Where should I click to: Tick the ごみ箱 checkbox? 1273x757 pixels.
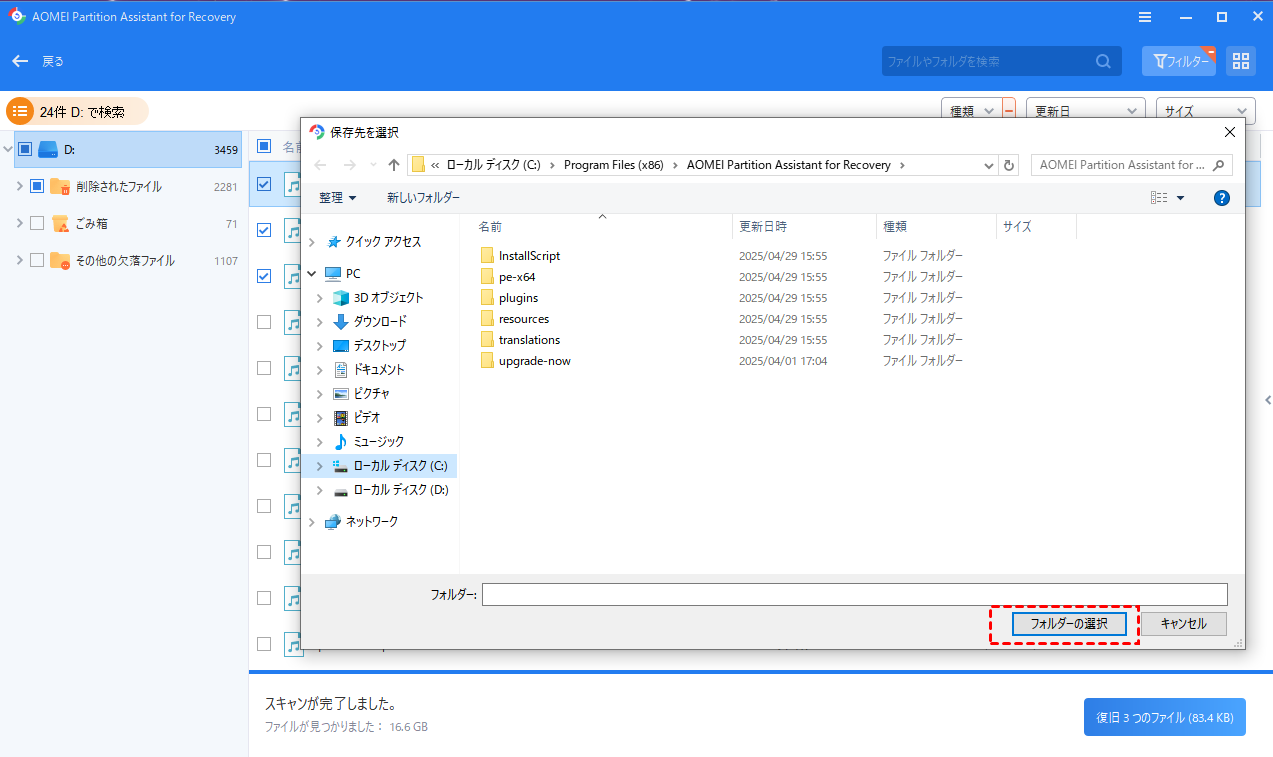pyautogui.click(x=37, y=223)
